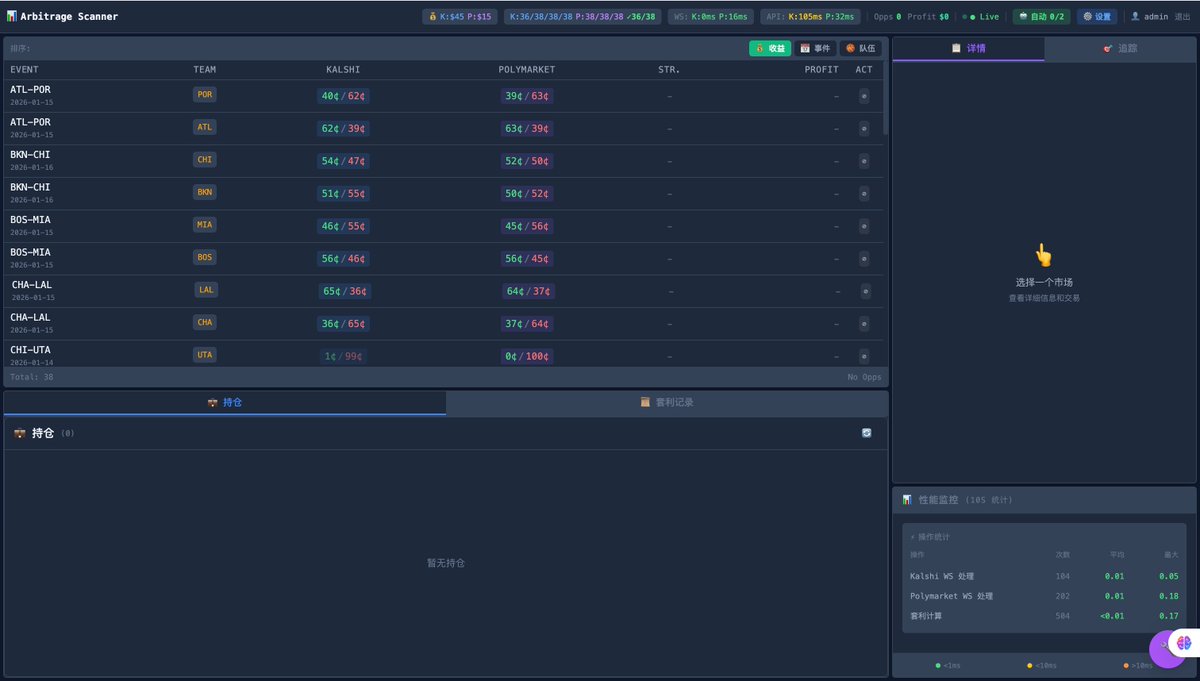The height and width of the screenshot is (681, 1200).
Task: Click the 套利计算 stats row
Action: click(1044, 616)
